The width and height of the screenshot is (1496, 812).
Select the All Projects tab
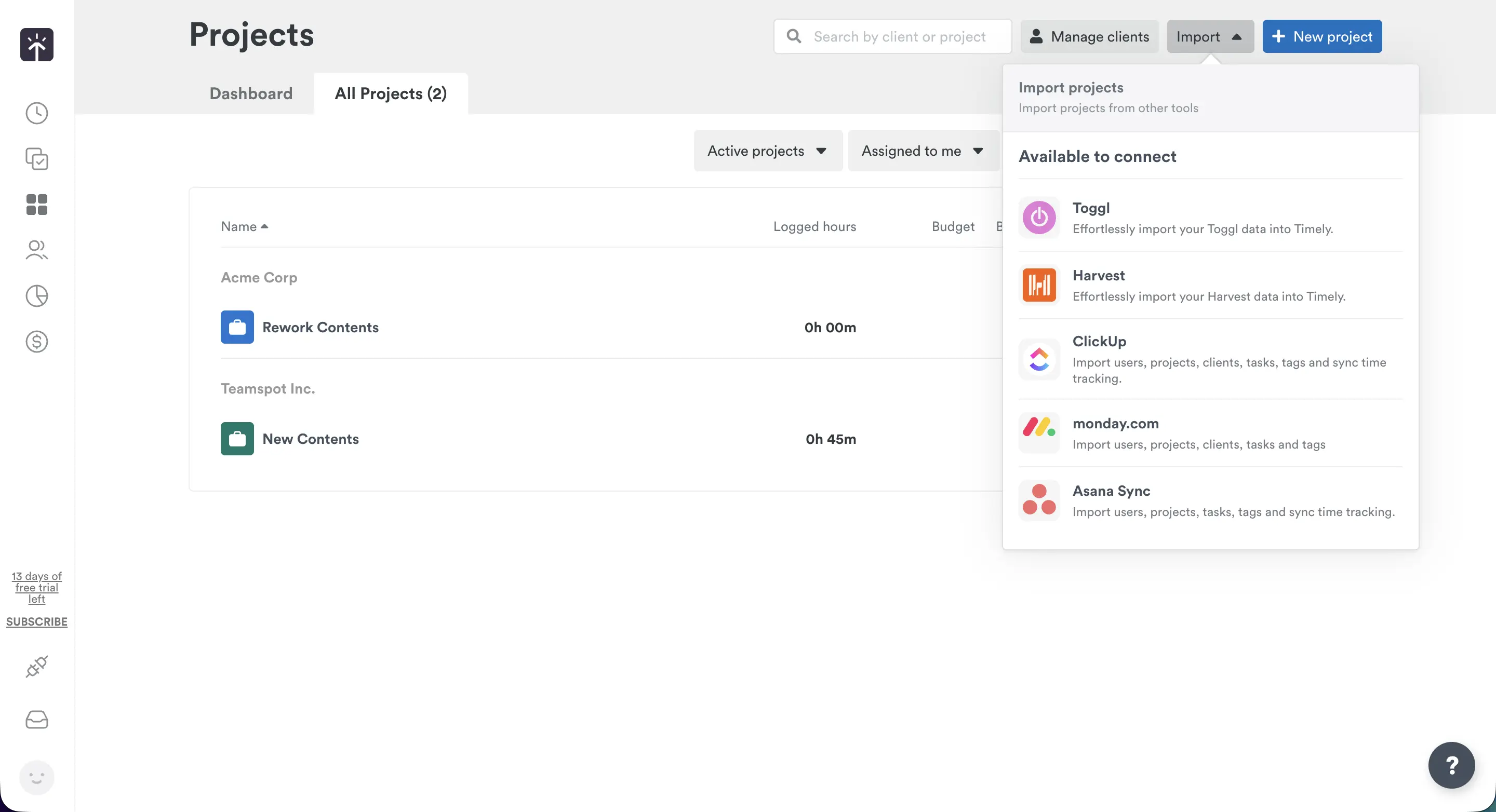click(390, 93)
